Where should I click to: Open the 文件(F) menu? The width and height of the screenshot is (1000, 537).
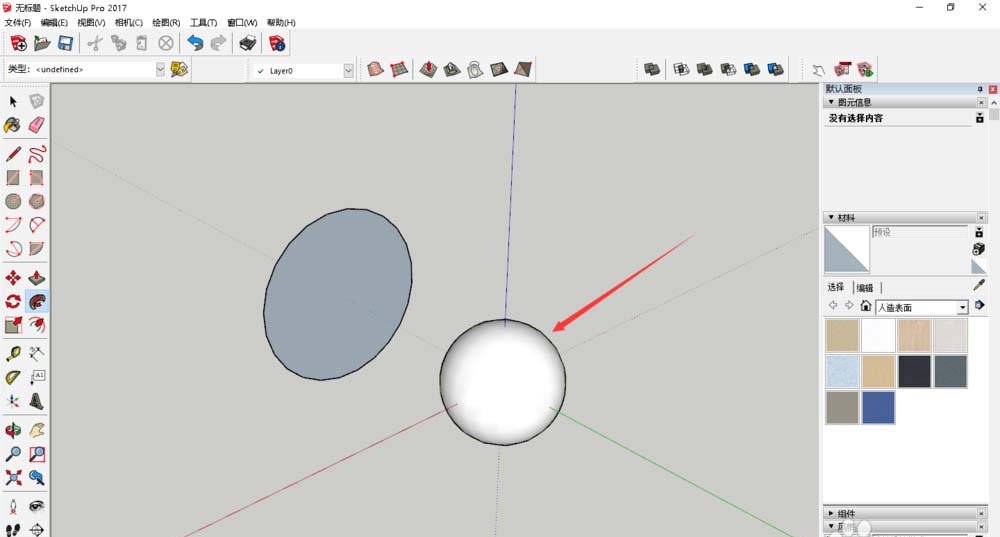coord(18,22)
